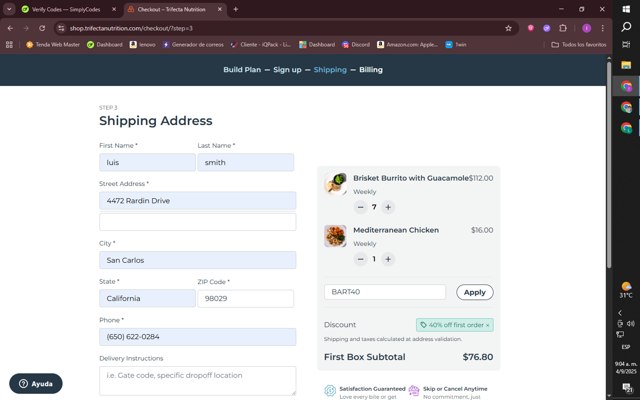
Task: Open the Amazon.com Apple bookmark
Action: pos(407,44)
